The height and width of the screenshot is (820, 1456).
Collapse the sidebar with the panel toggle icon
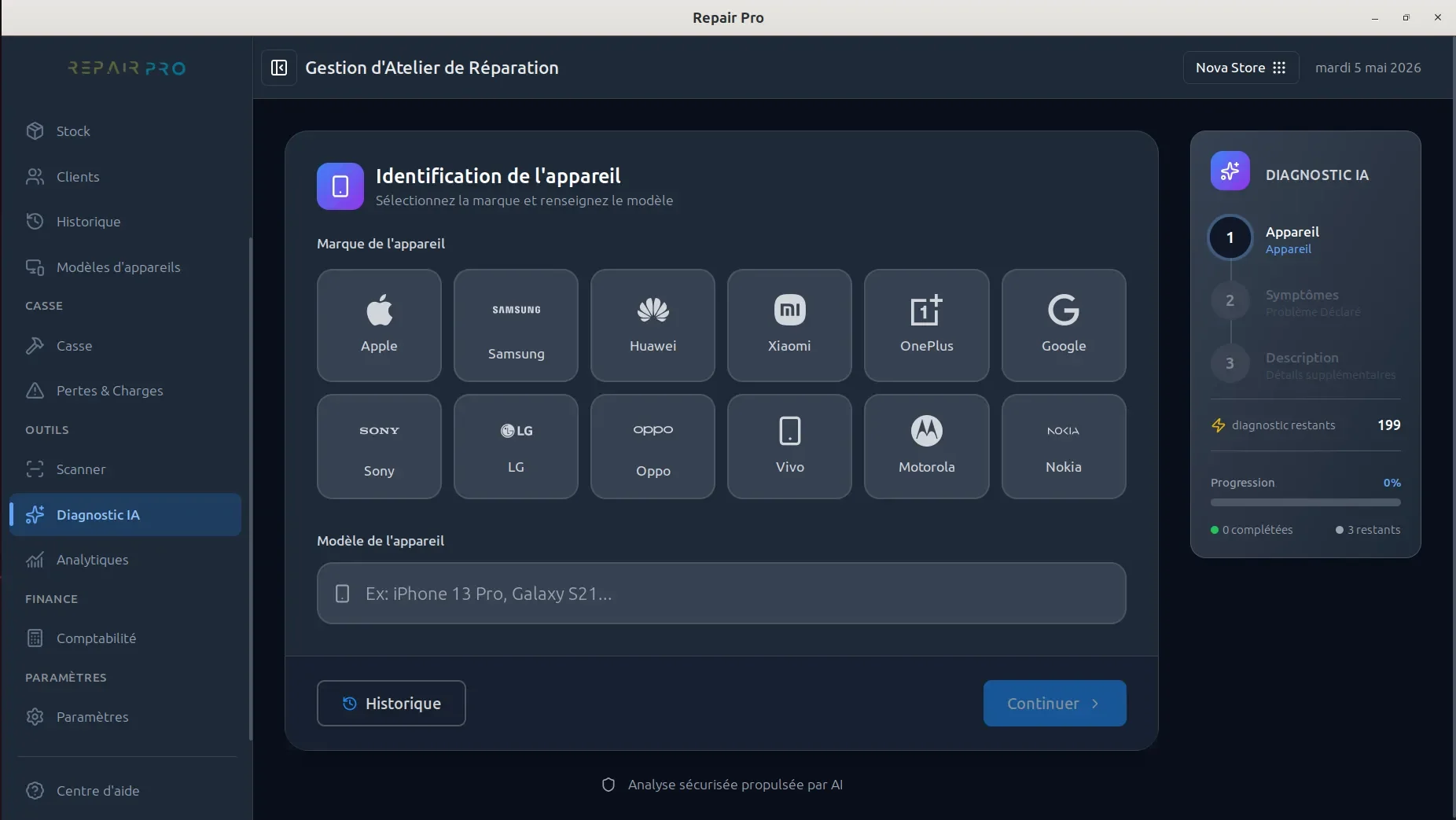[x=279, y=68]
